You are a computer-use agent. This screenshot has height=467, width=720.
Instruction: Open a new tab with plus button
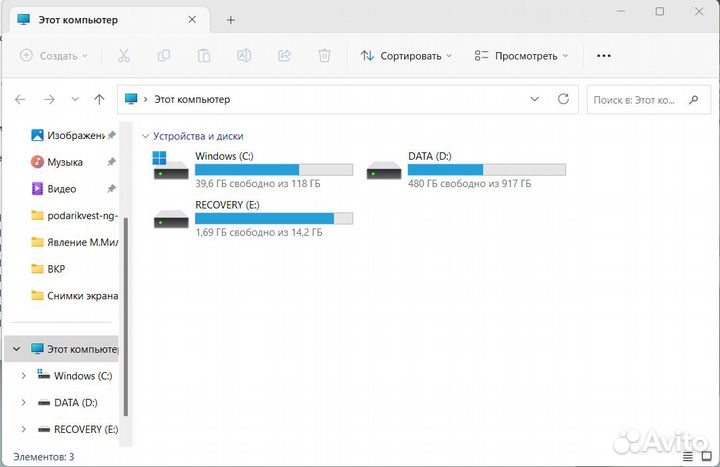point(230,20)
